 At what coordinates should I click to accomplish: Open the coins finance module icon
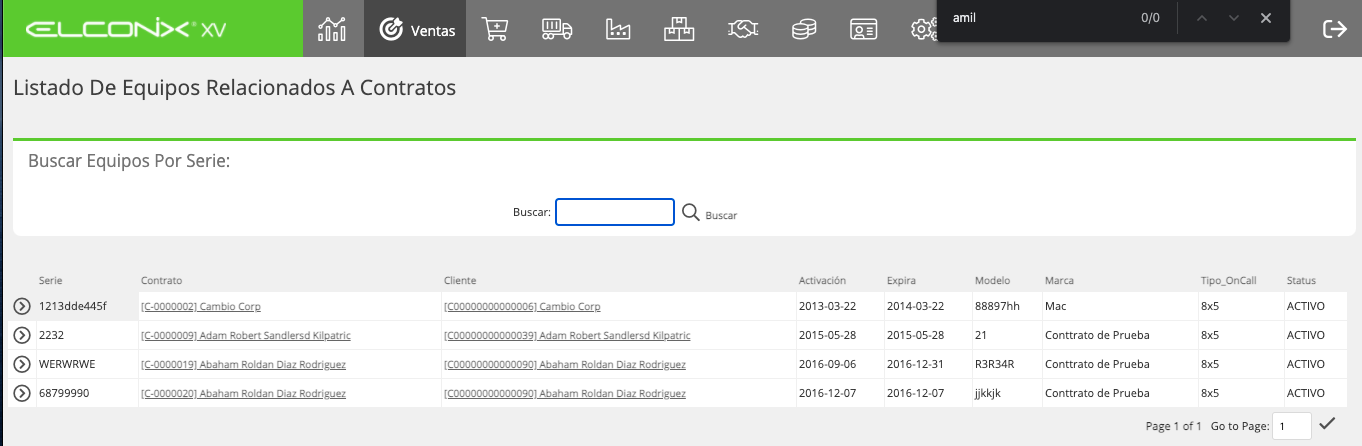click(803, 29)
